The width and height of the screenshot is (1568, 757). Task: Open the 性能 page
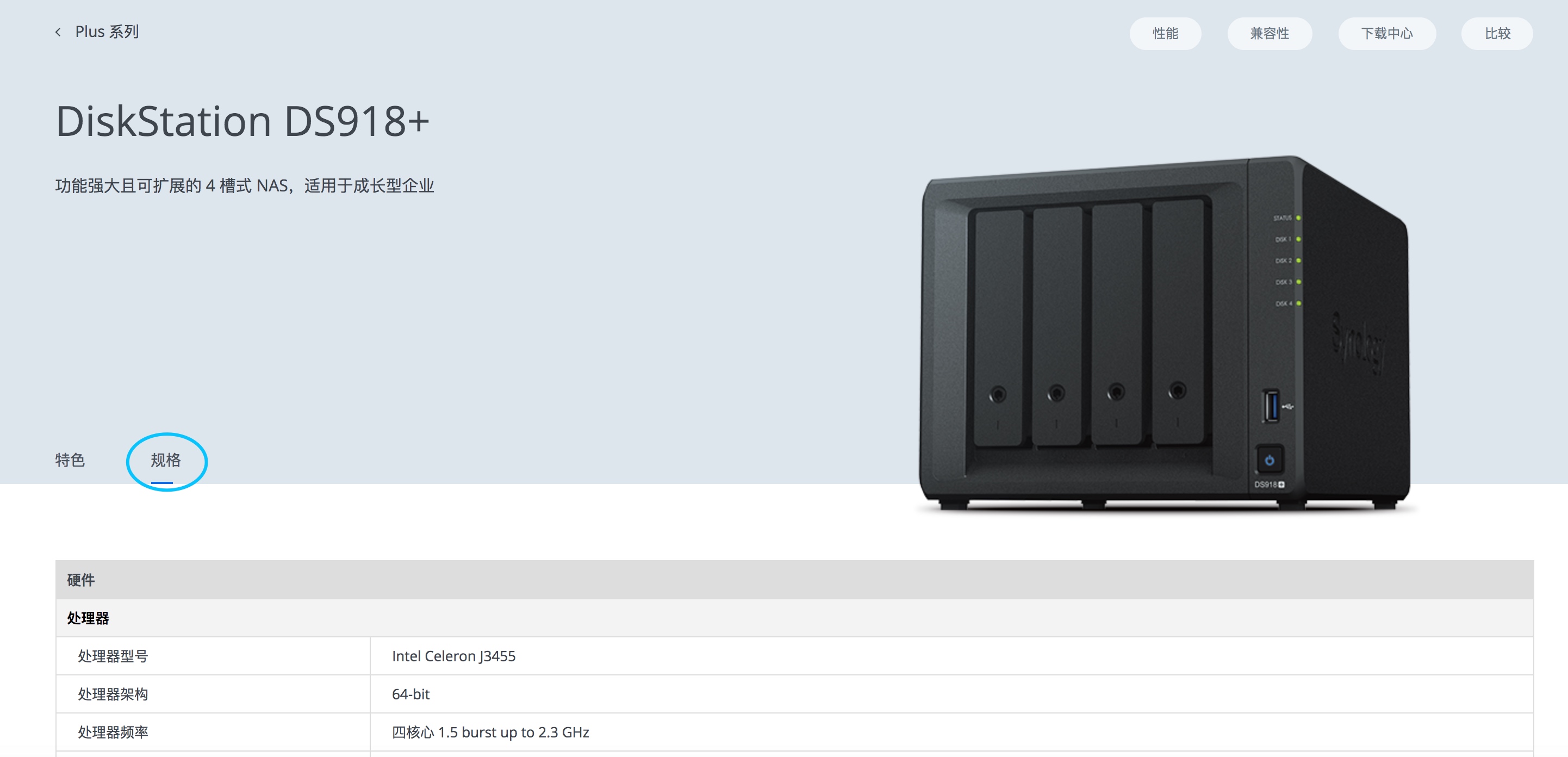point(1165,34)
